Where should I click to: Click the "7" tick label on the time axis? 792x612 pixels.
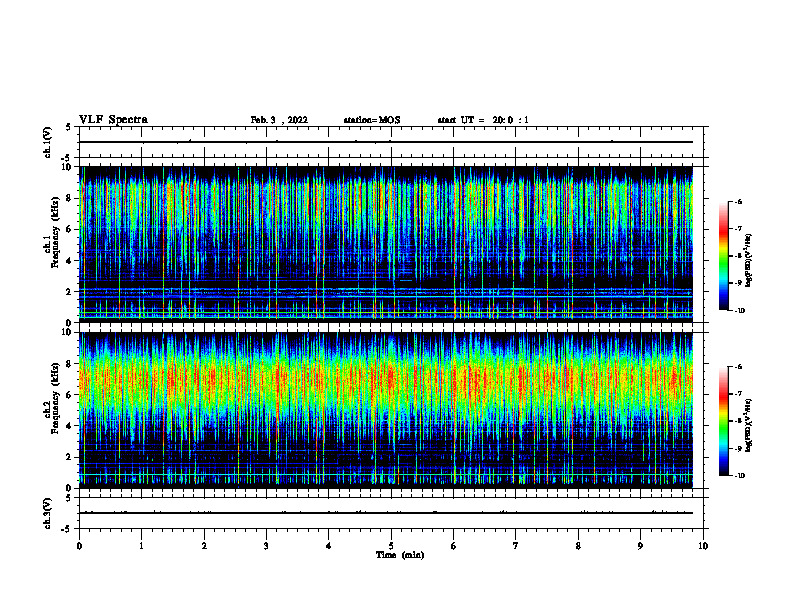516,546
